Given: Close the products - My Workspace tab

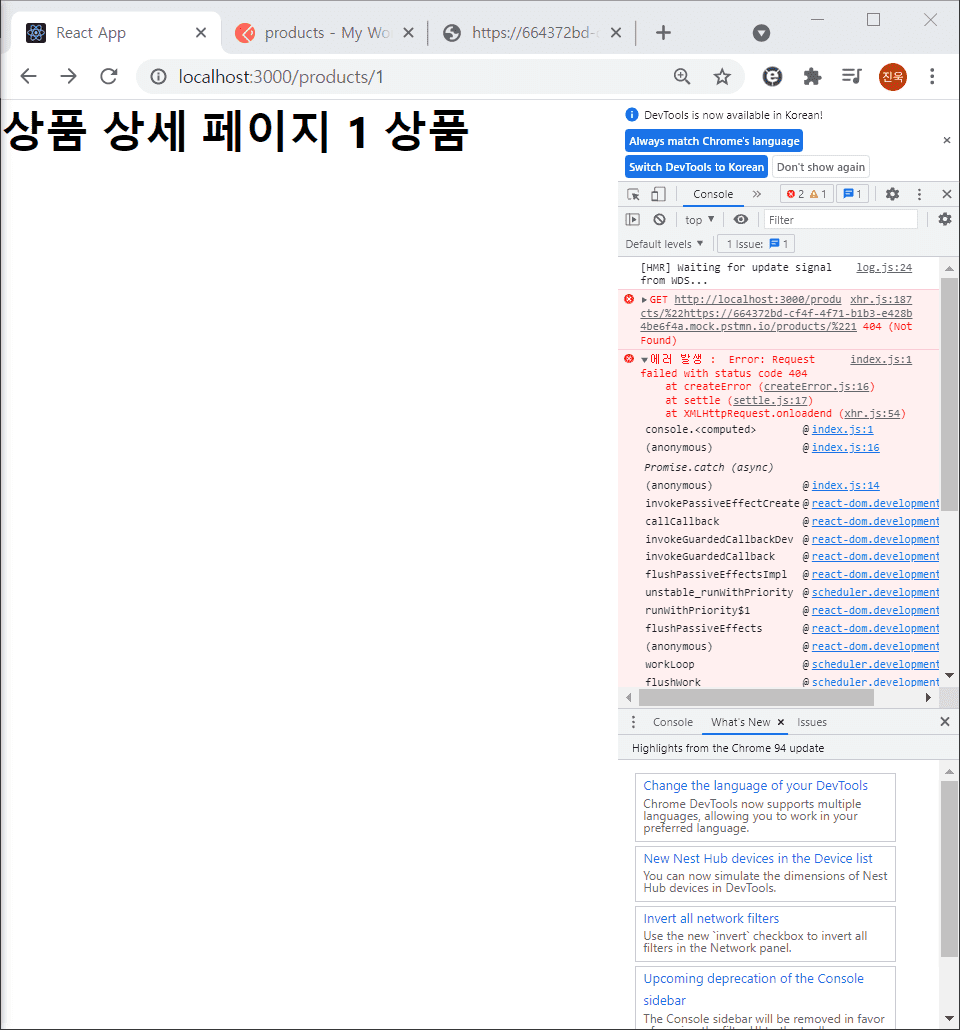Looking at the screenshot, I should coord(408,33).
